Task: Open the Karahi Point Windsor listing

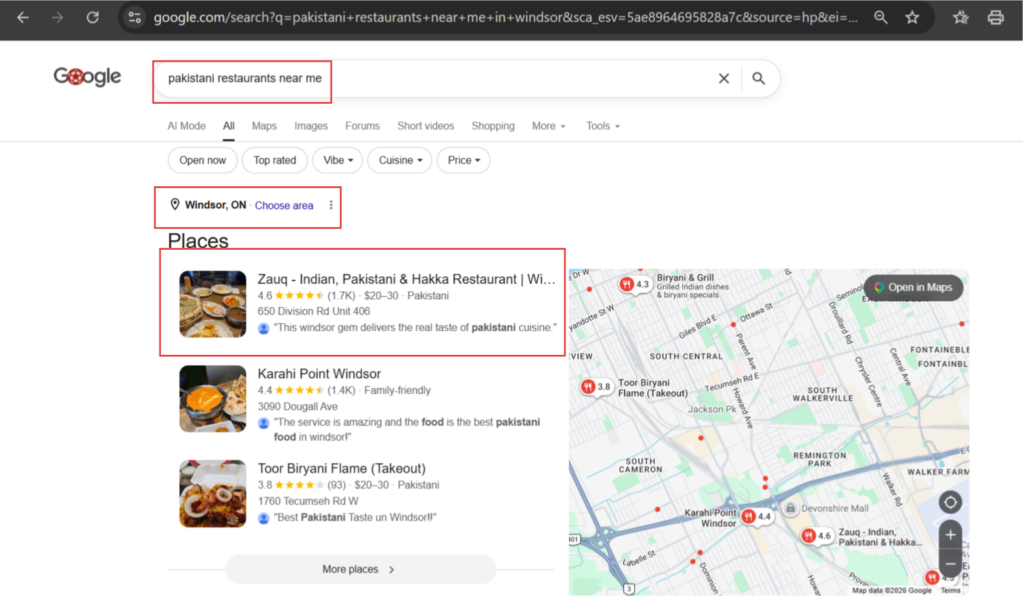Action: pyautogui.click(x=319, y=374)
